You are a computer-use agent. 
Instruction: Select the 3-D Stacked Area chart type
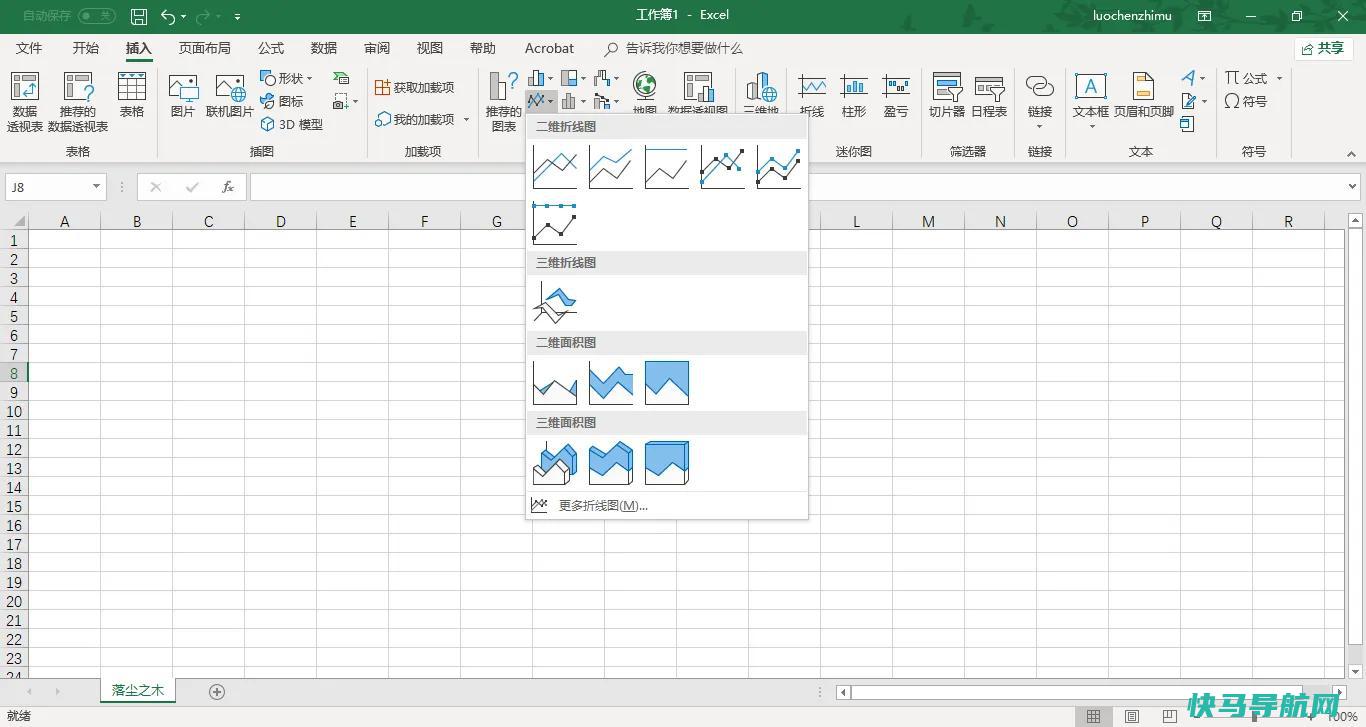(611, 463)
